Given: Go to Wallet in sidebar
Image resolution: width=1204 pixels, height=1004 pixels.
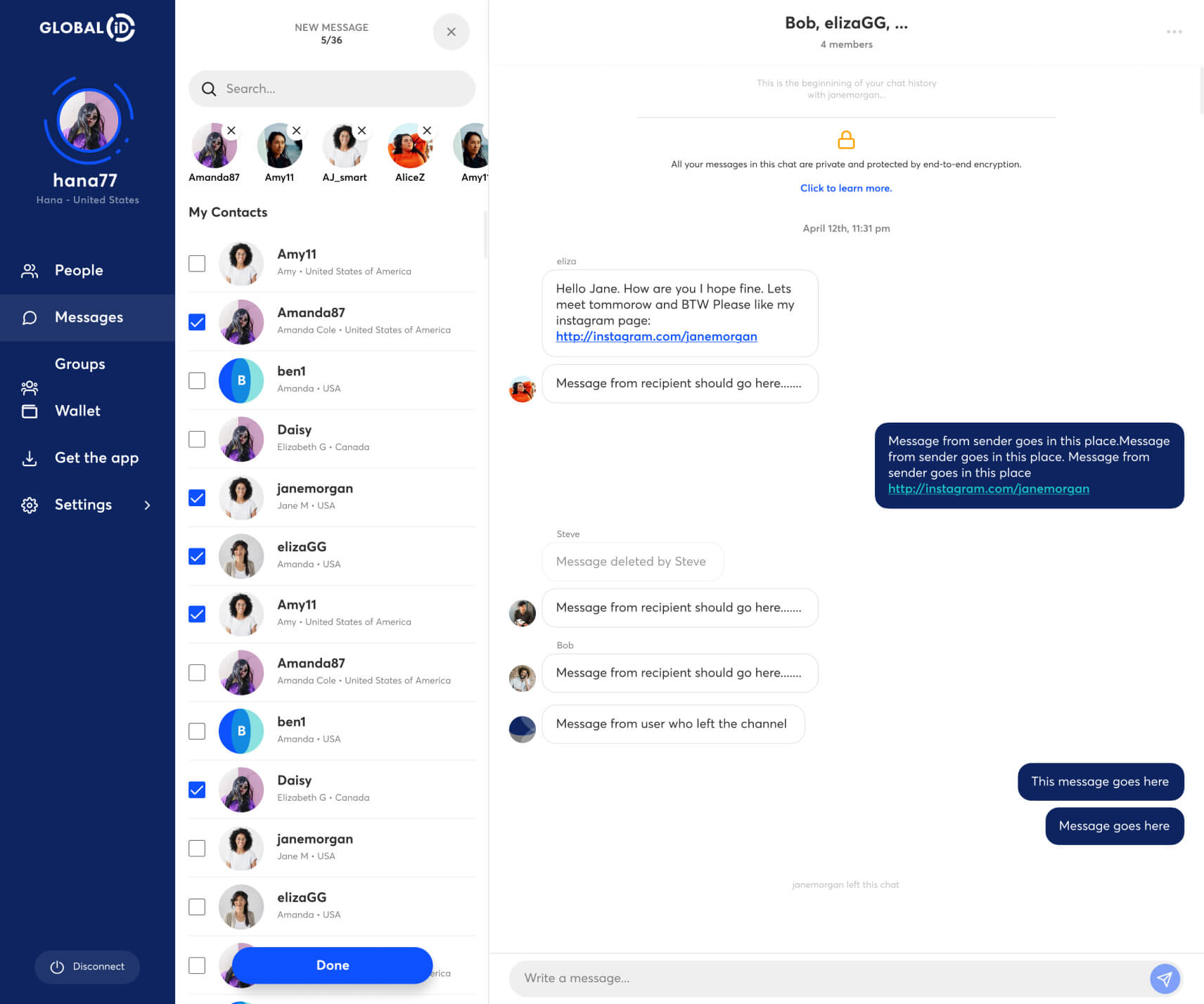Looking at the screenshot, I should point(77,411).
